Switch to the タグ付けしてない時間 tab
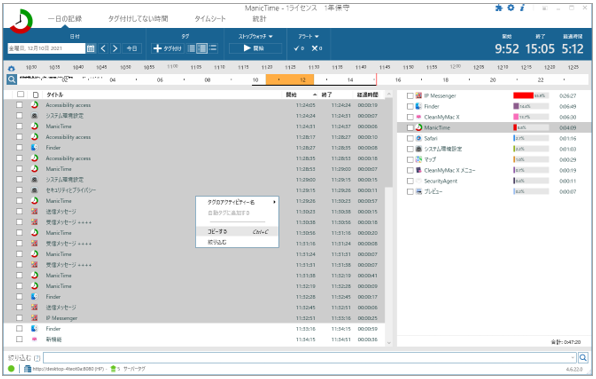The height and width of the screenshot is (379, 596). coord(138,19)
